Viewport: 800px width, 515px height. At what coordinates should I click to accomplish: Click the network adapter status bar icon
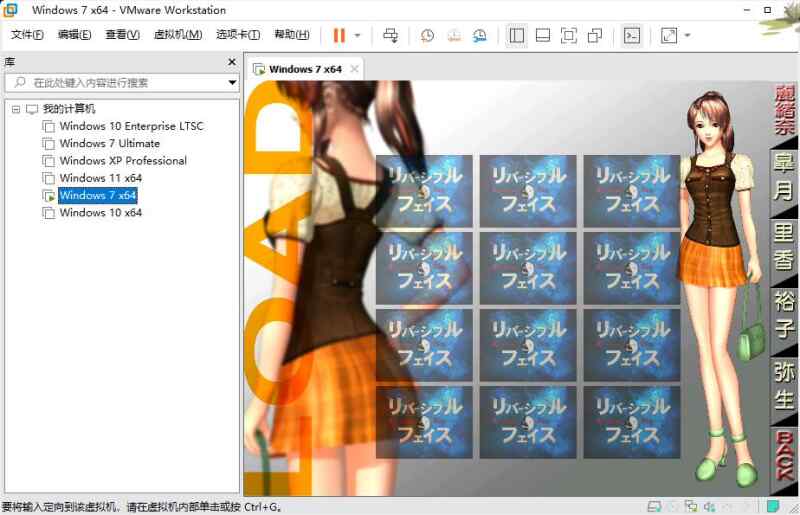click(691, 506)
